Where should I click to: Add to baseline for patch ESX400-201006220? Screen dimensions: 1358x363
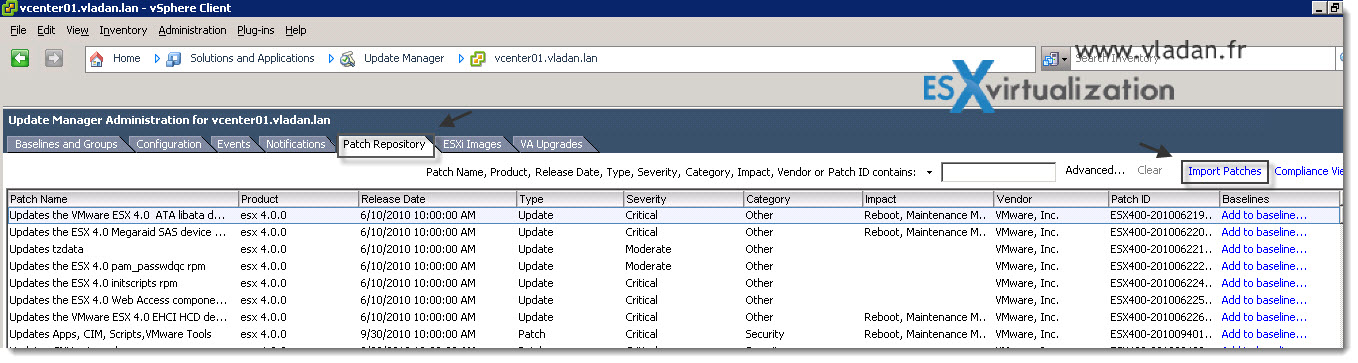[1264, 232]
